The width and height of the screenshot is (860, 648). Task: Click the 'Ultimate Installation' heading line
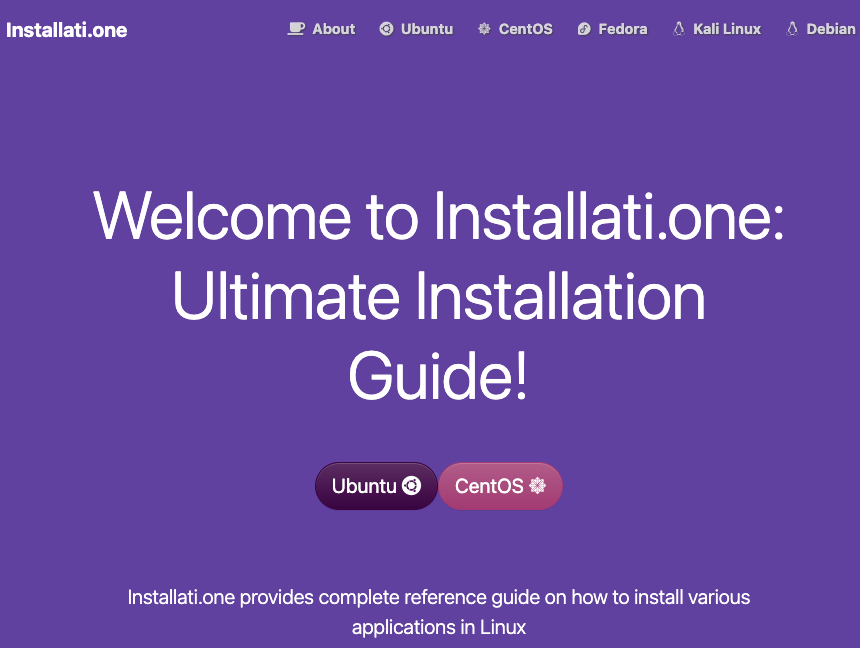pos(439,296)
